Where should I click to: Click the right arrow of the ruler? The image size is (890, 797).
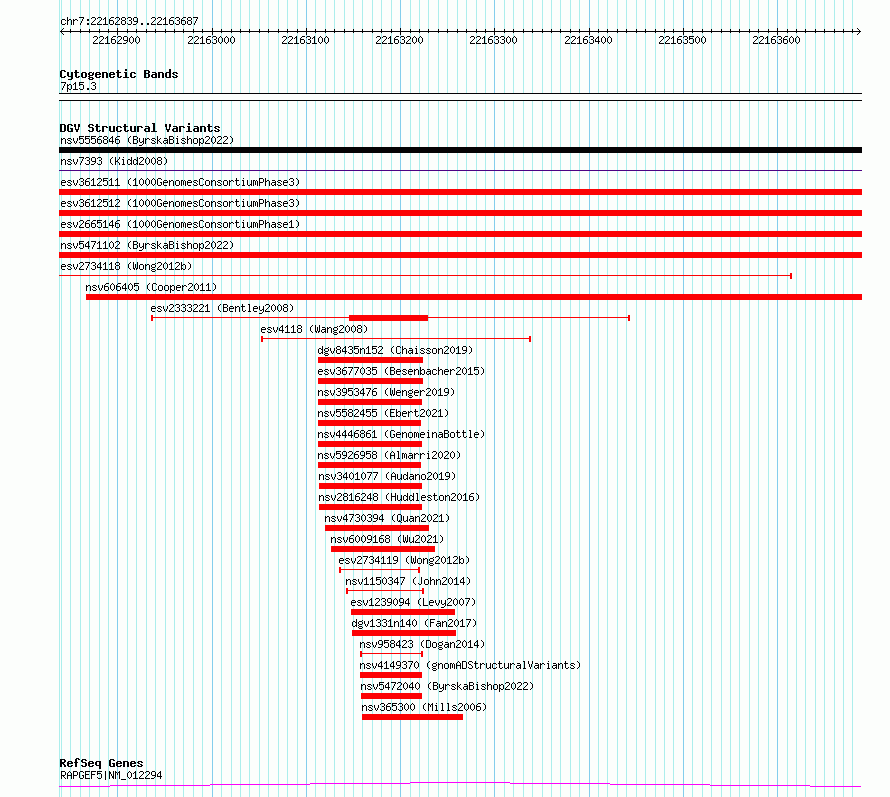pyautogui.click(x=858, y=32)
